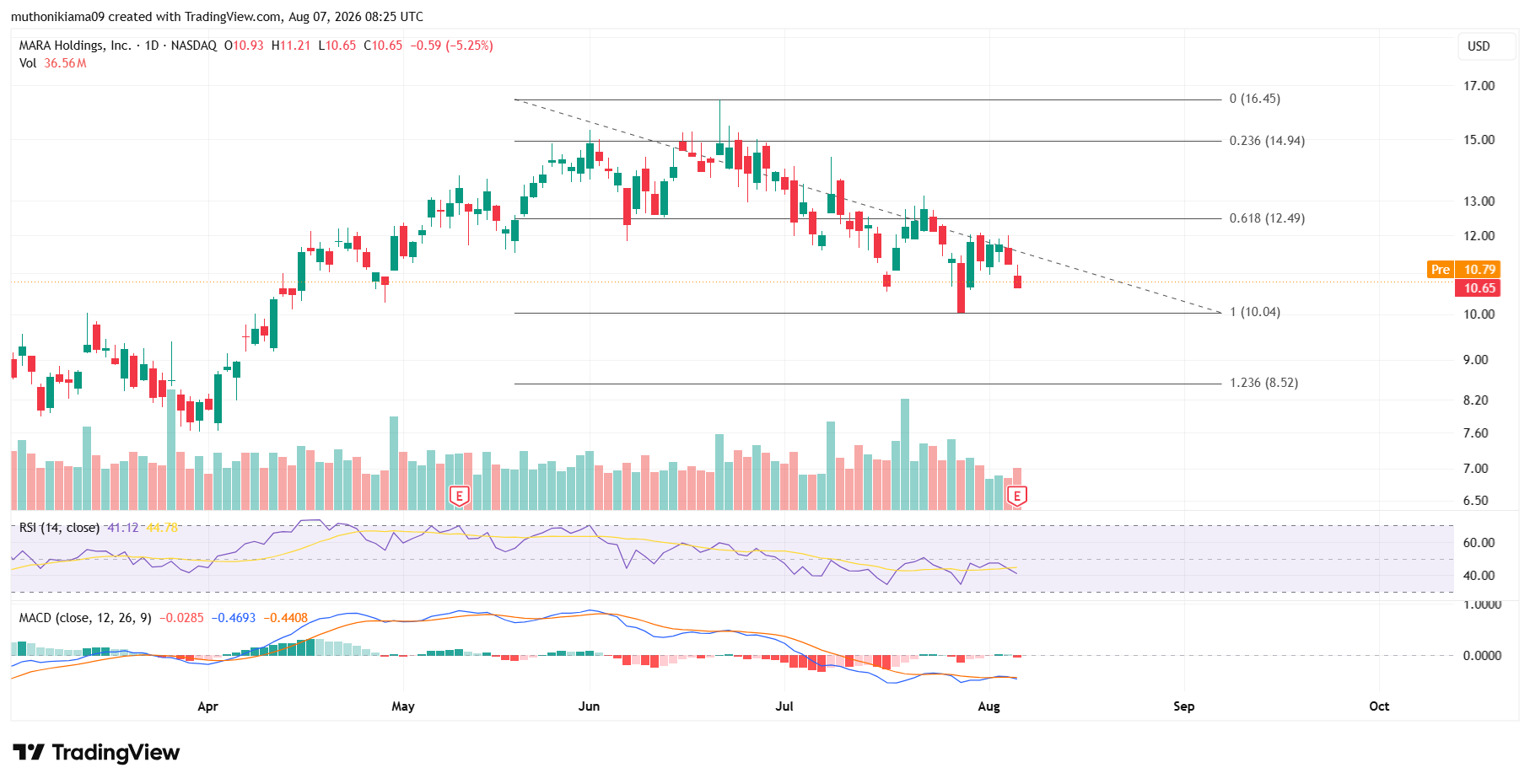Click the 9.00 price axis label
This screenshot has width=1530, height=784.
(1475, 360)
